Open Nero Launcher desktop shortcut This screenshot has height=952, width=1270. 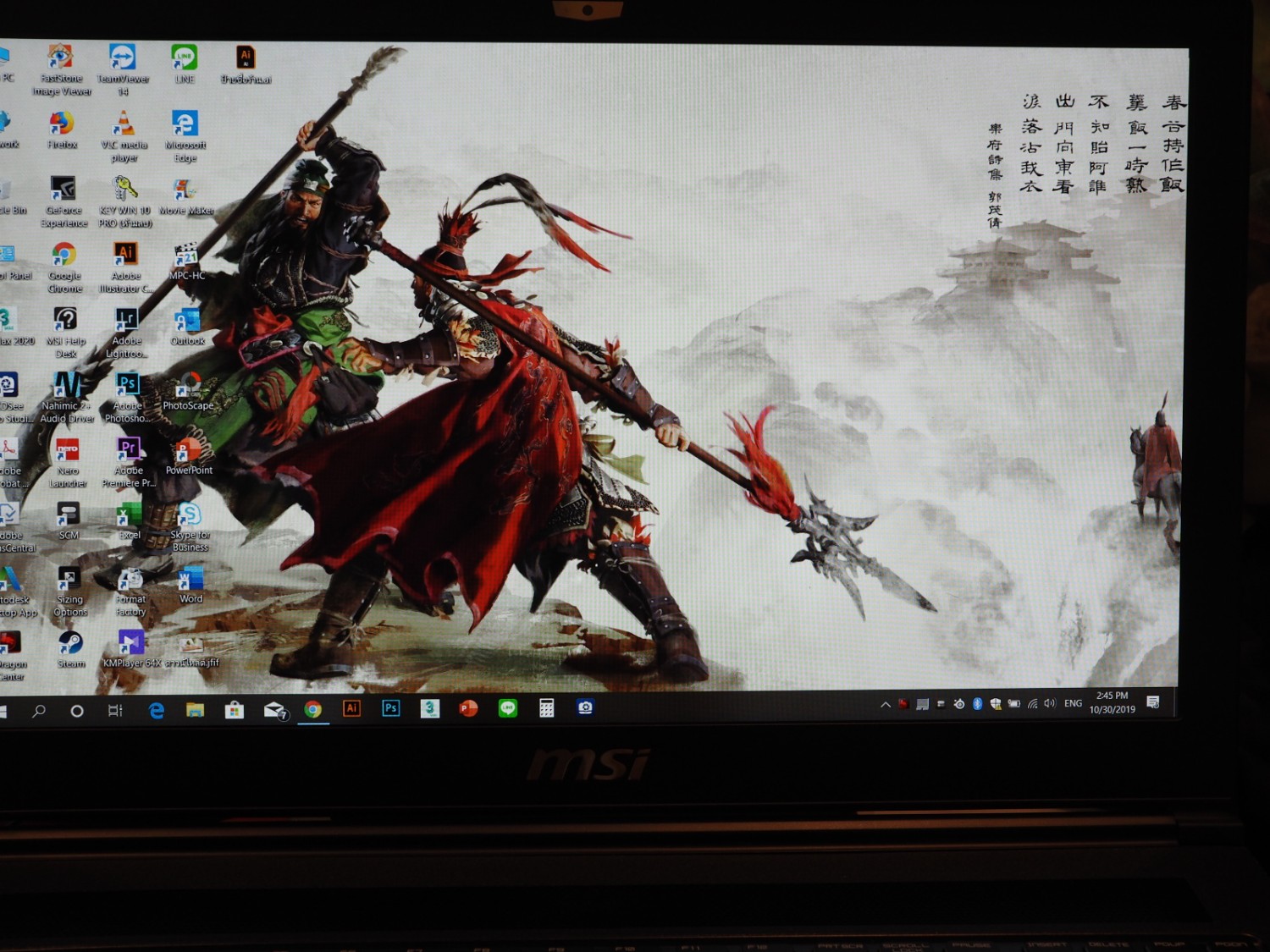point(68,462)
